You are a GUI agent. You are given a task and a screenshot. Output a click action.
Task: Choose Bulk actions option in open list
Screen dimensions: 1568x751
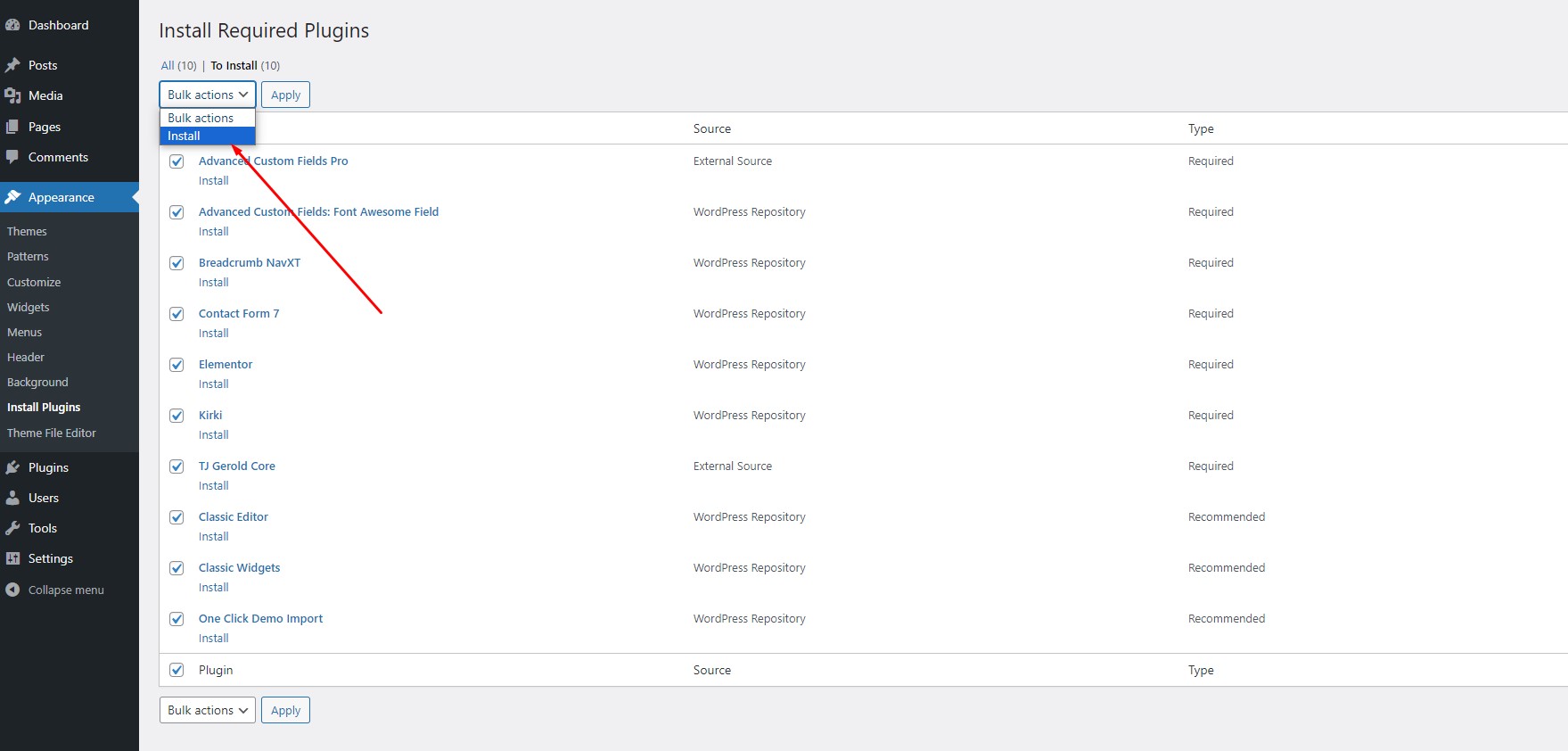[208, 118]
